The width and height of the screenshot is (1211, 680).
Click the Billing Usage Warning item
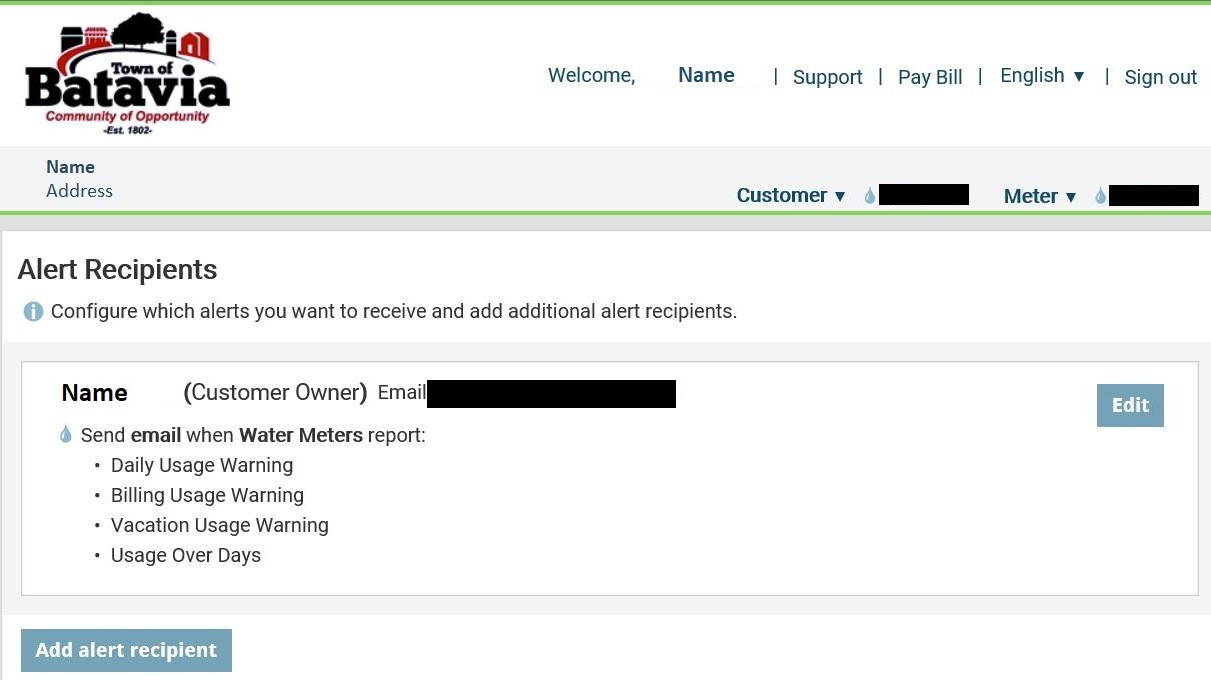click(207, 495)
